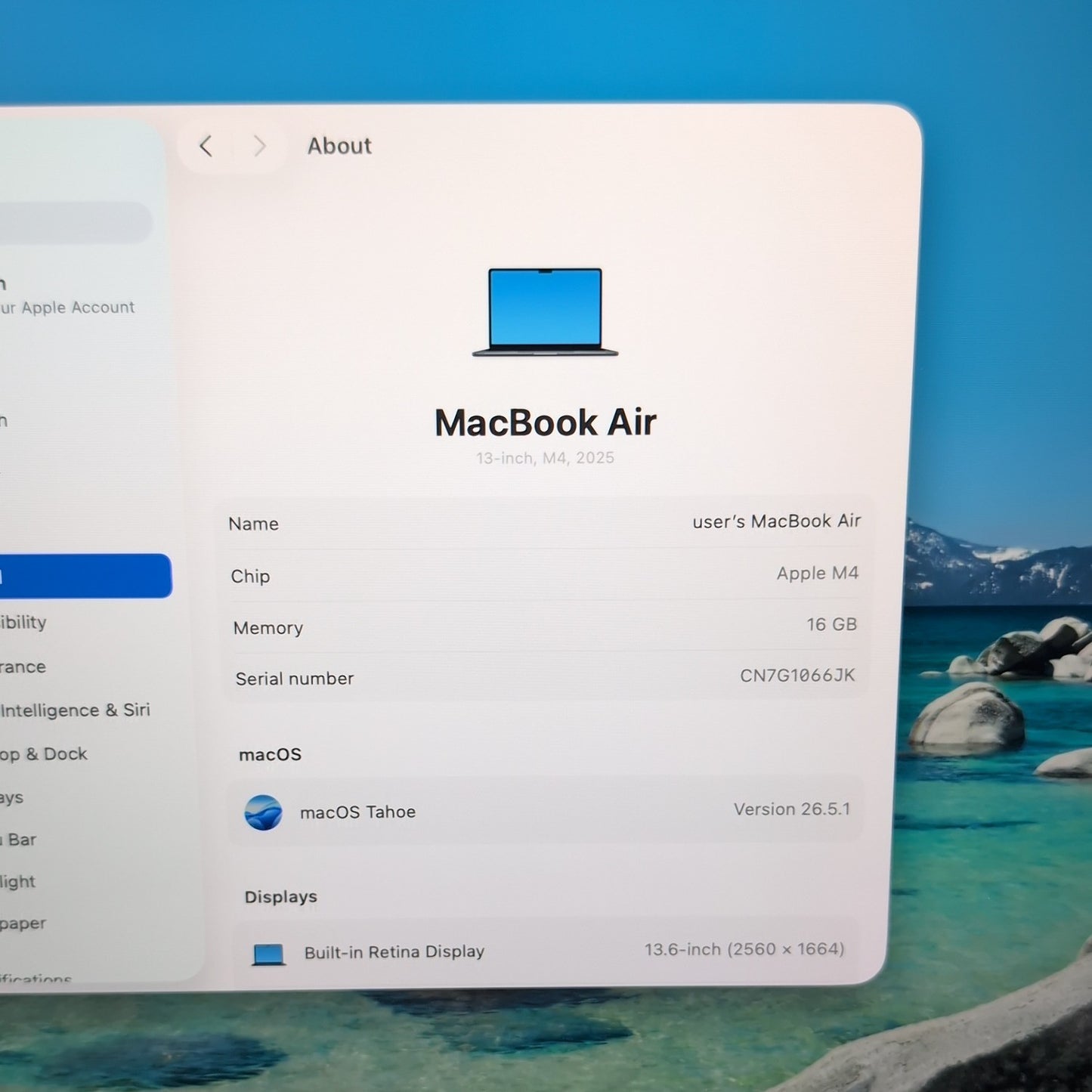
Task: Edit the name "user's MacBook Air"
Action: pos(777,521)
